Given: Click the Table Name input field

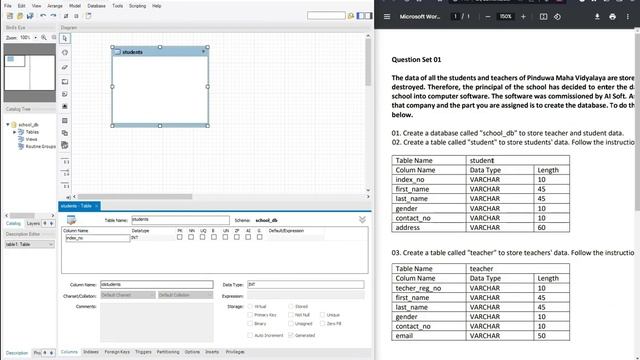Looking at the screenshot, I should (x=180, y=220).
